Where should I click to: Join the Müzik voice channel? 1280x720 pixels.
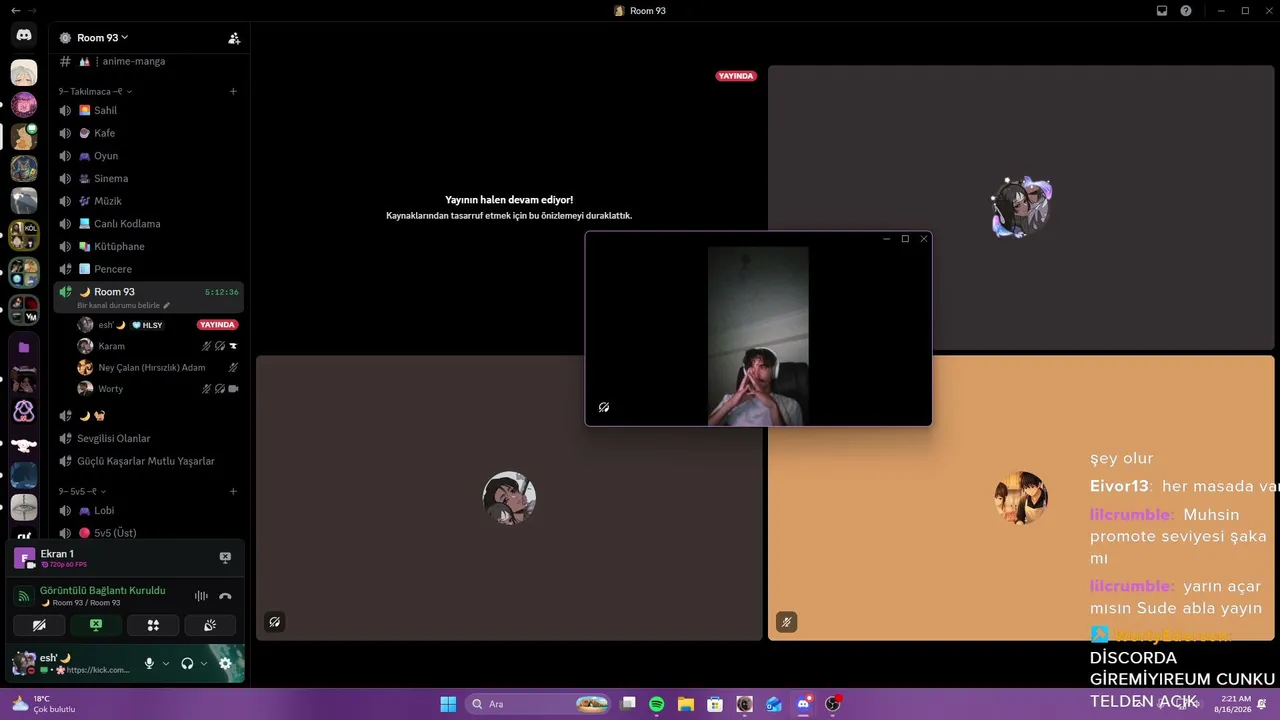pyautogui.click(x=149, y=201)
